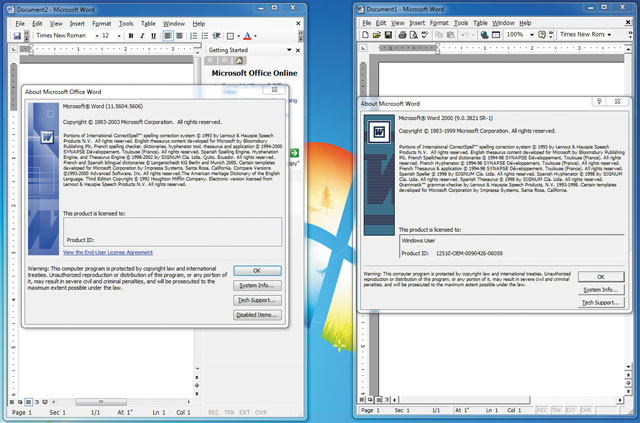The height and width of the screenshot is (423, 640).
Task: Open the Format menu in Document2 window
Action: pos(102,24)
